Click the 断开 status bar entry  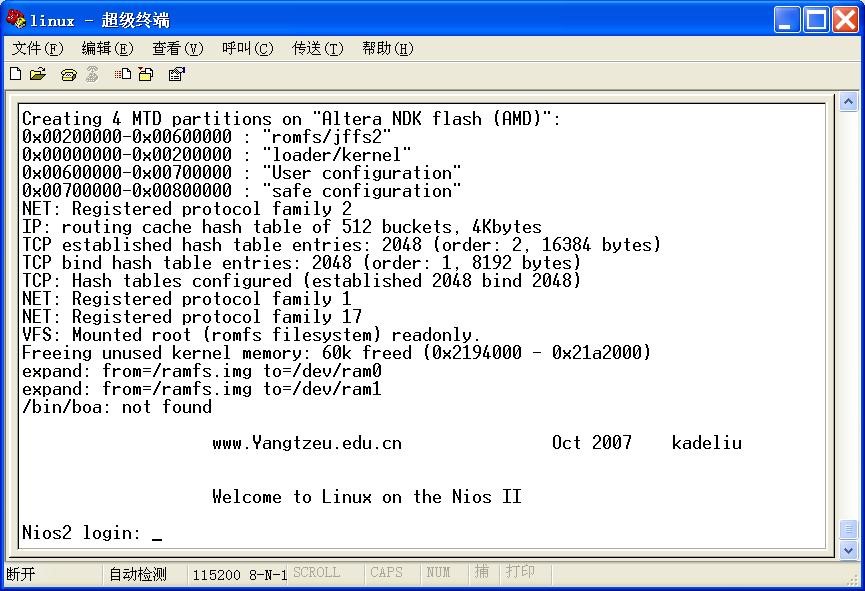[21, 574]
